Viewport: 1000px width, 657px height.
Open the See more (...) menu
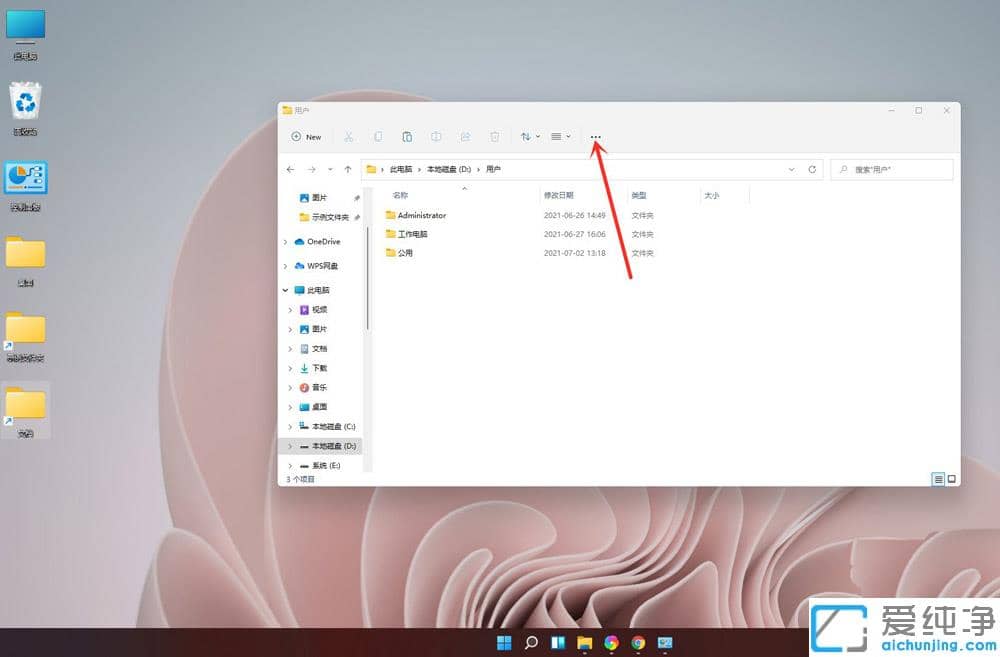click(596, 137)
